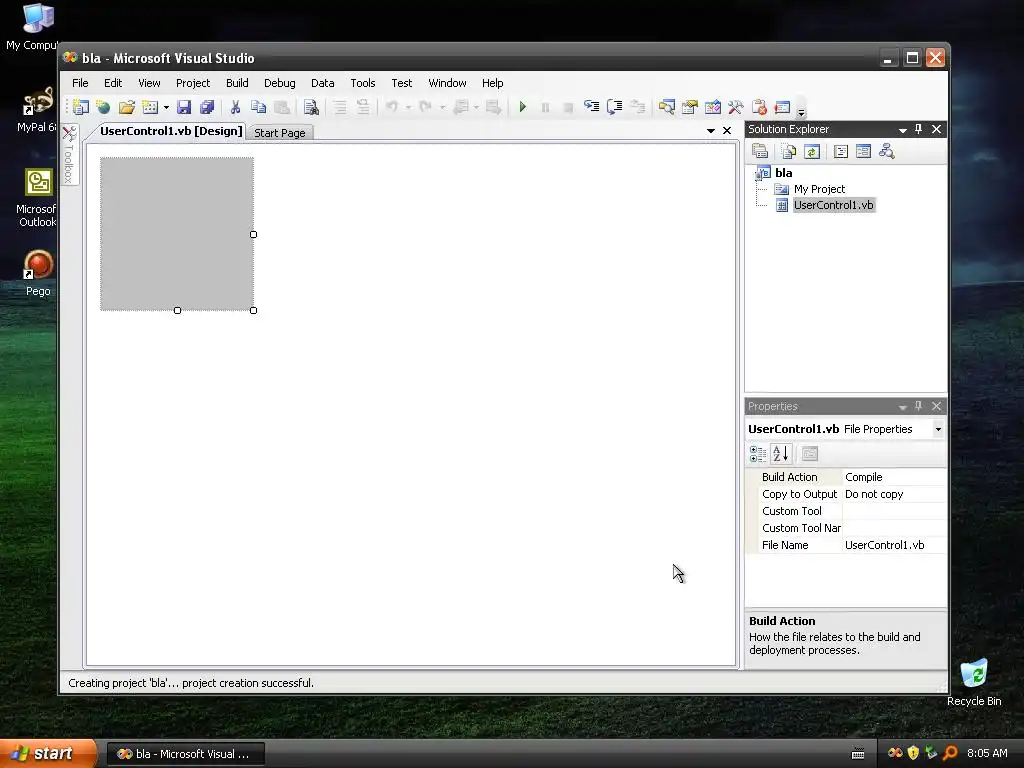Toggle Auto Hide pin on Properties panel
Image resolution: width=1024 pixels, height=768 pixels.
pos(918,406)
